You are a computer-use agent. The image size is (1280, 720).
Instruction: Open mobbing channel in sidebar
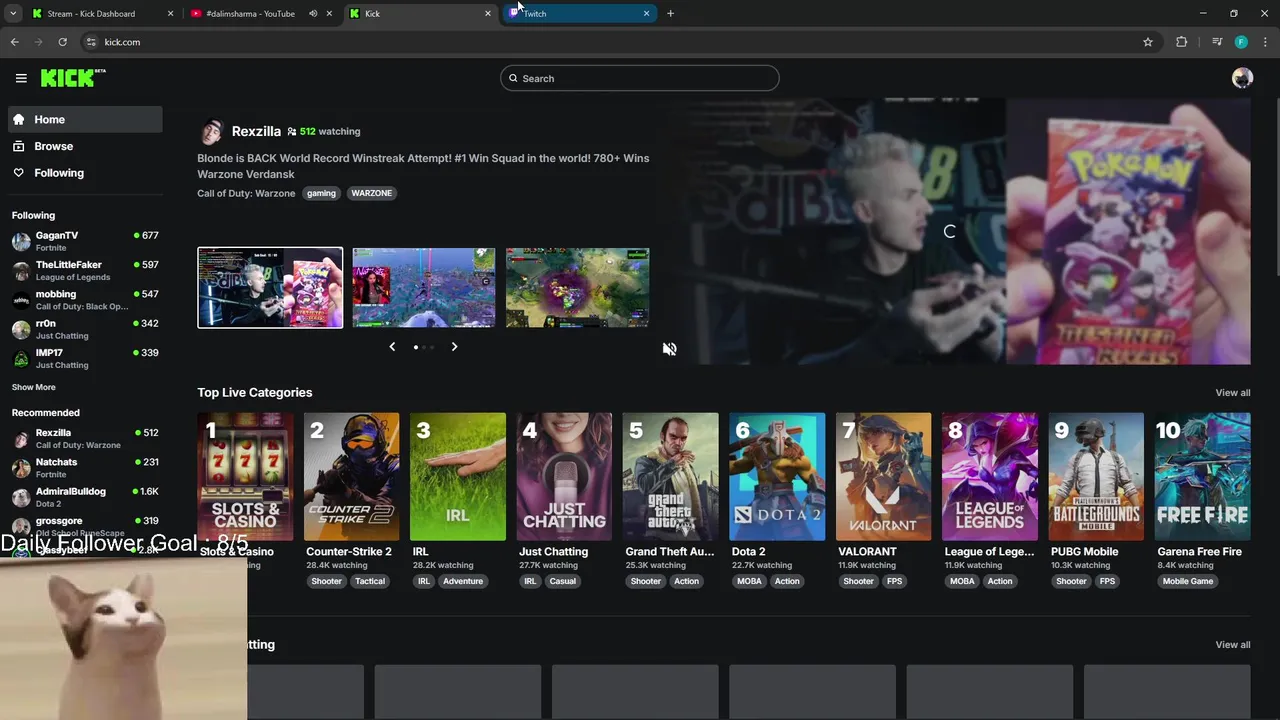tap(85, 300)
